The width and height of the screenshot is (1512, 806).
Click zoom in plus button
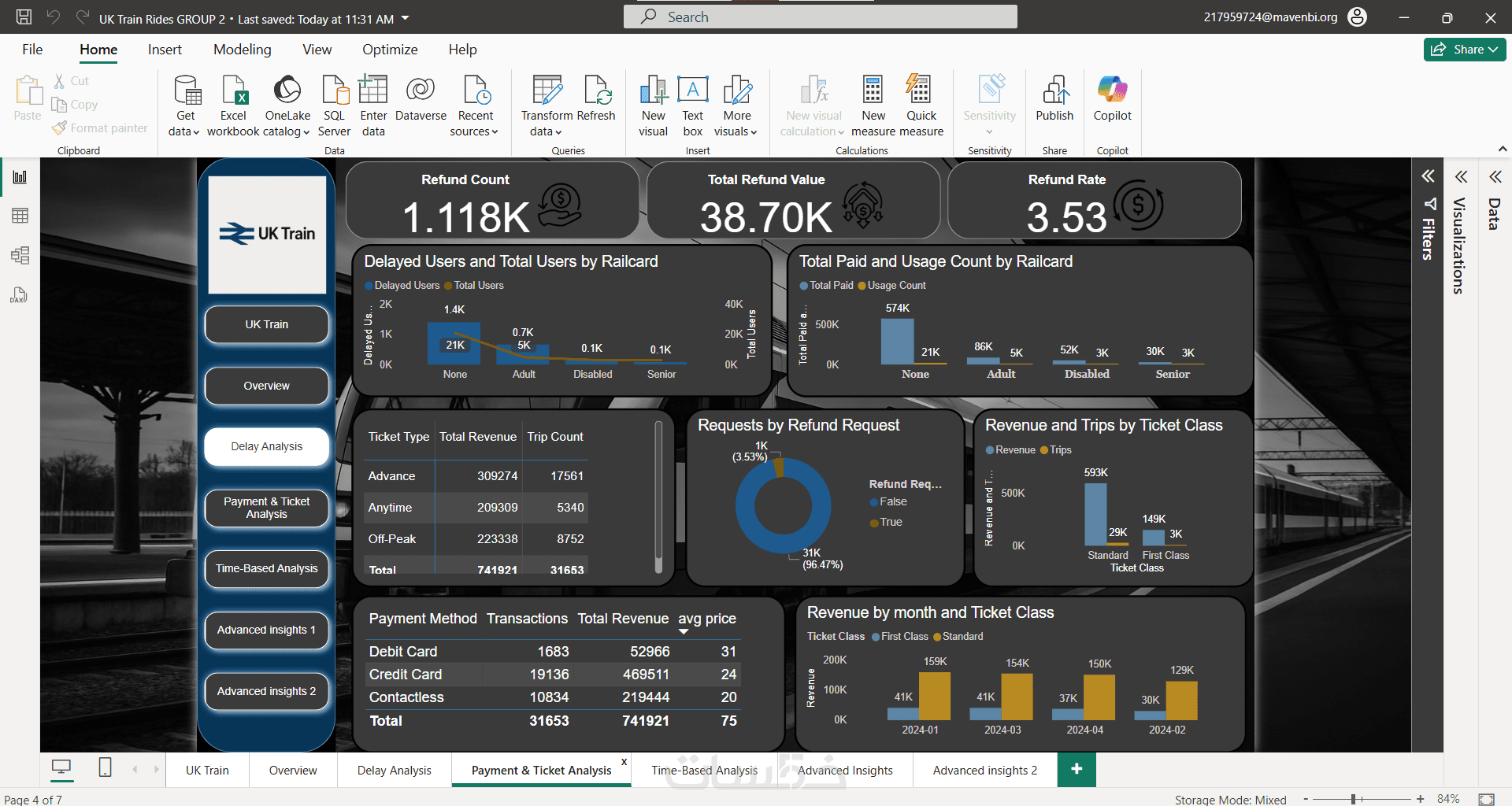click(1420, 799)
